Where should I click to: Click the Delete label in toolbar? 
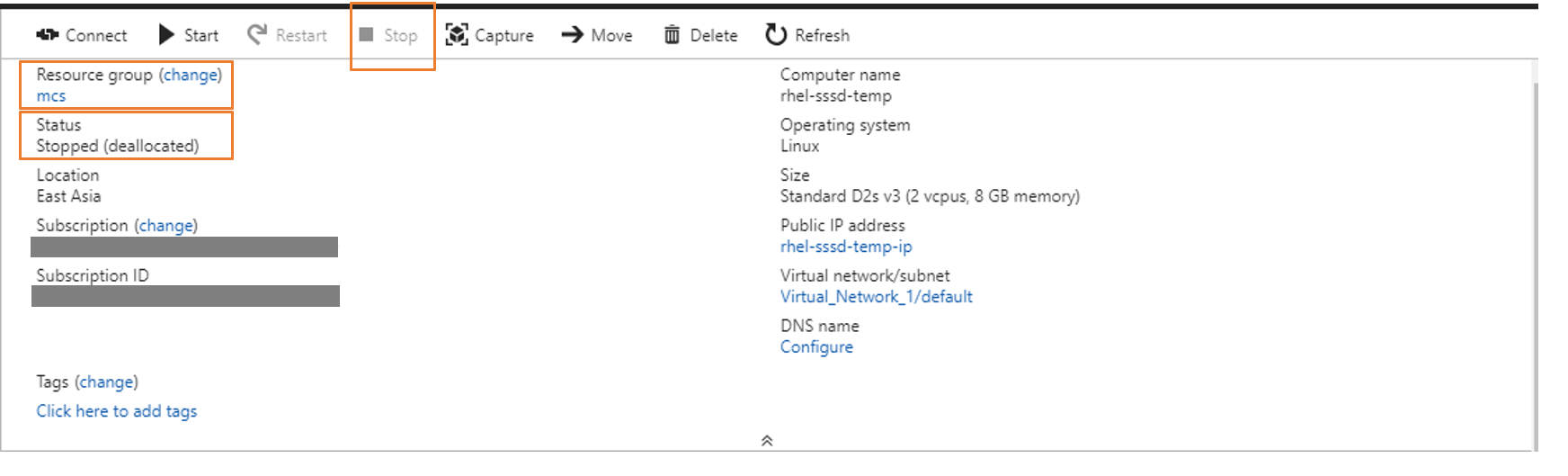pos(714,35)
